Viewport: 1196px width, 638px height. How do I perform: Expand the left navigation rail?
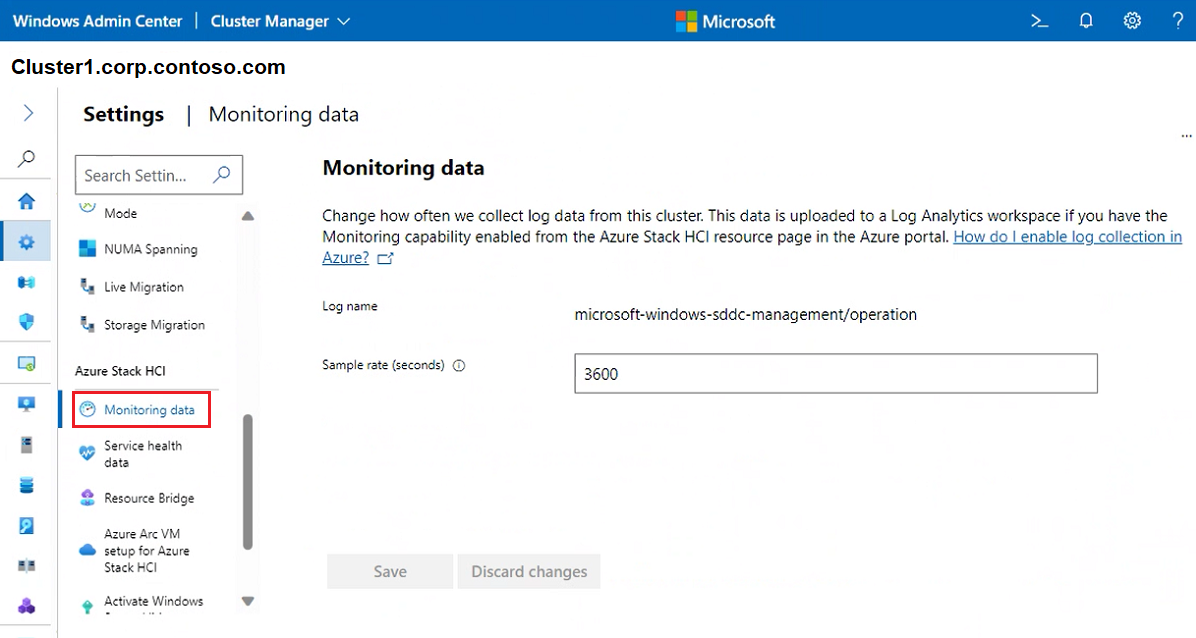tap(28, 114)
